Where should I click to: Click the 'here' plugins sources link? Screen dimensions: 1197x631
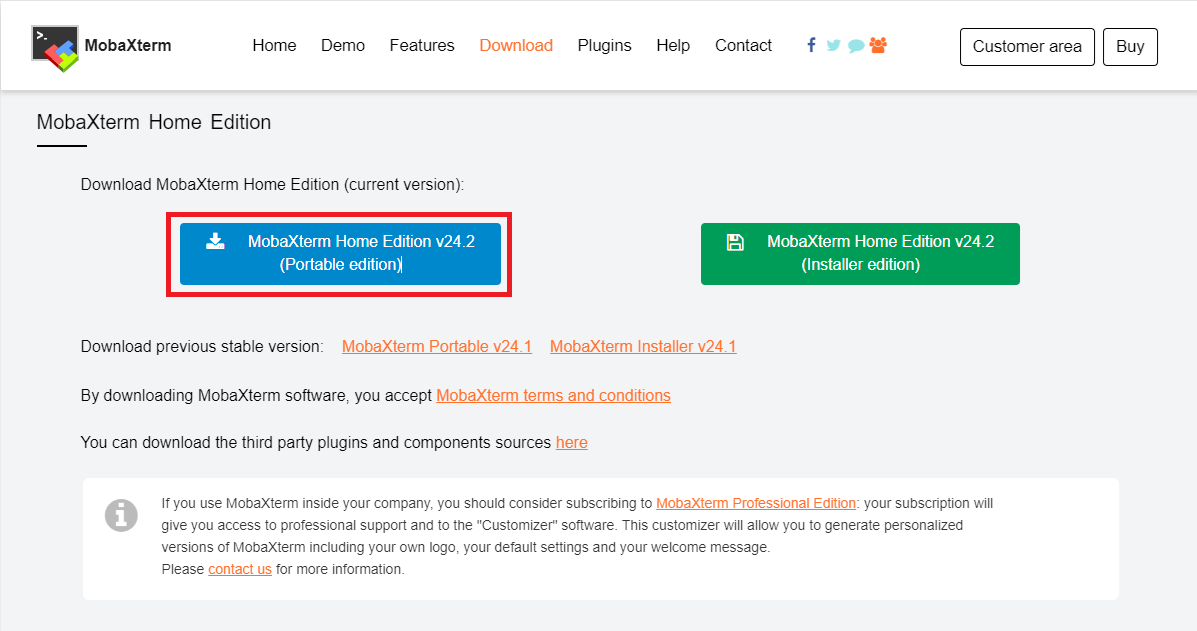[572, 443]
